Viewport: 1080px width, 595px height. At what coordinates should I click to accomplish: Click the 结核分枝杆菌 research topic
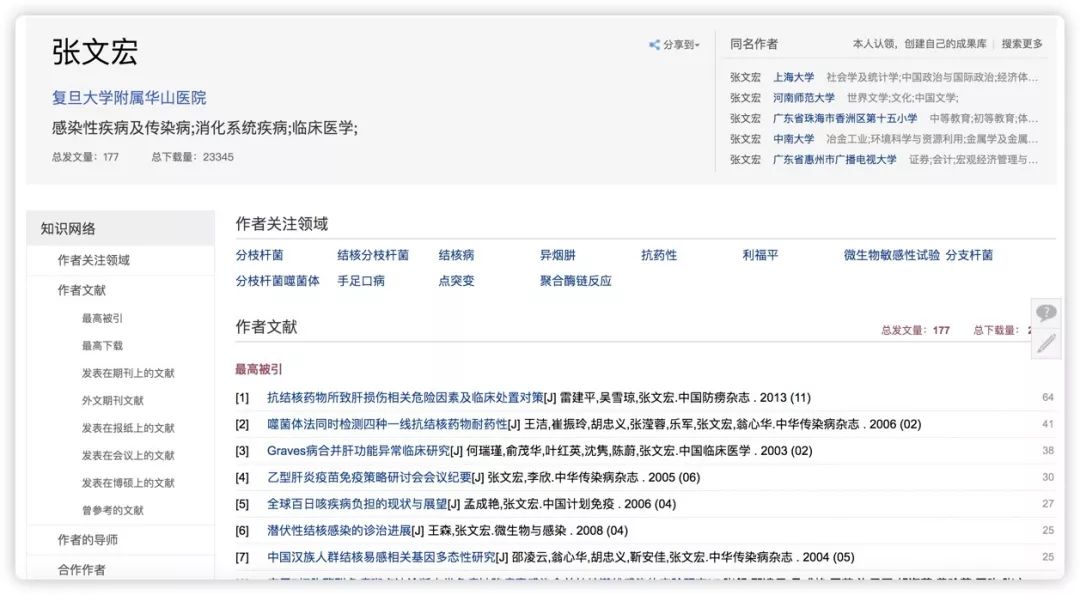373,255
